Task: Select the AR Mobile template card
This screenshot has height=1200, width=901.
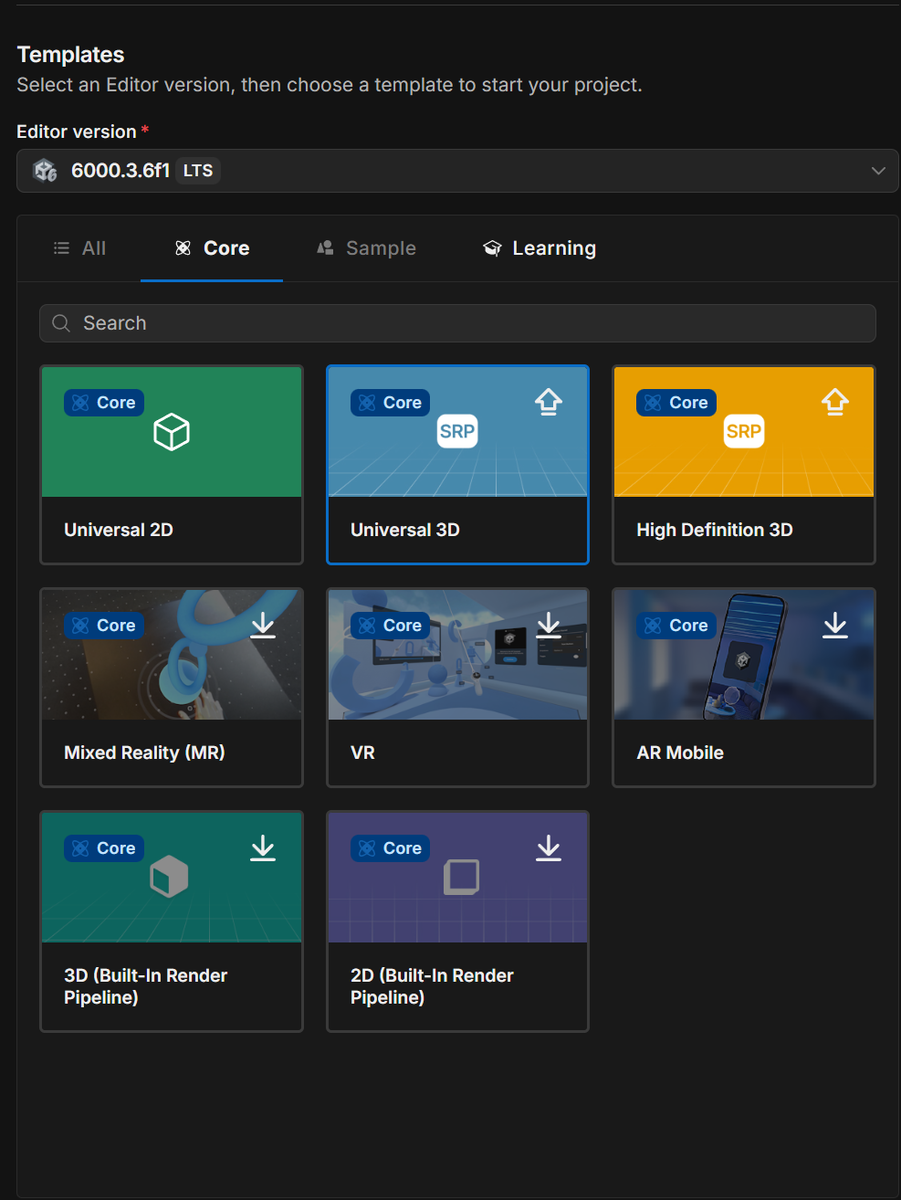Action: point(744,688)
